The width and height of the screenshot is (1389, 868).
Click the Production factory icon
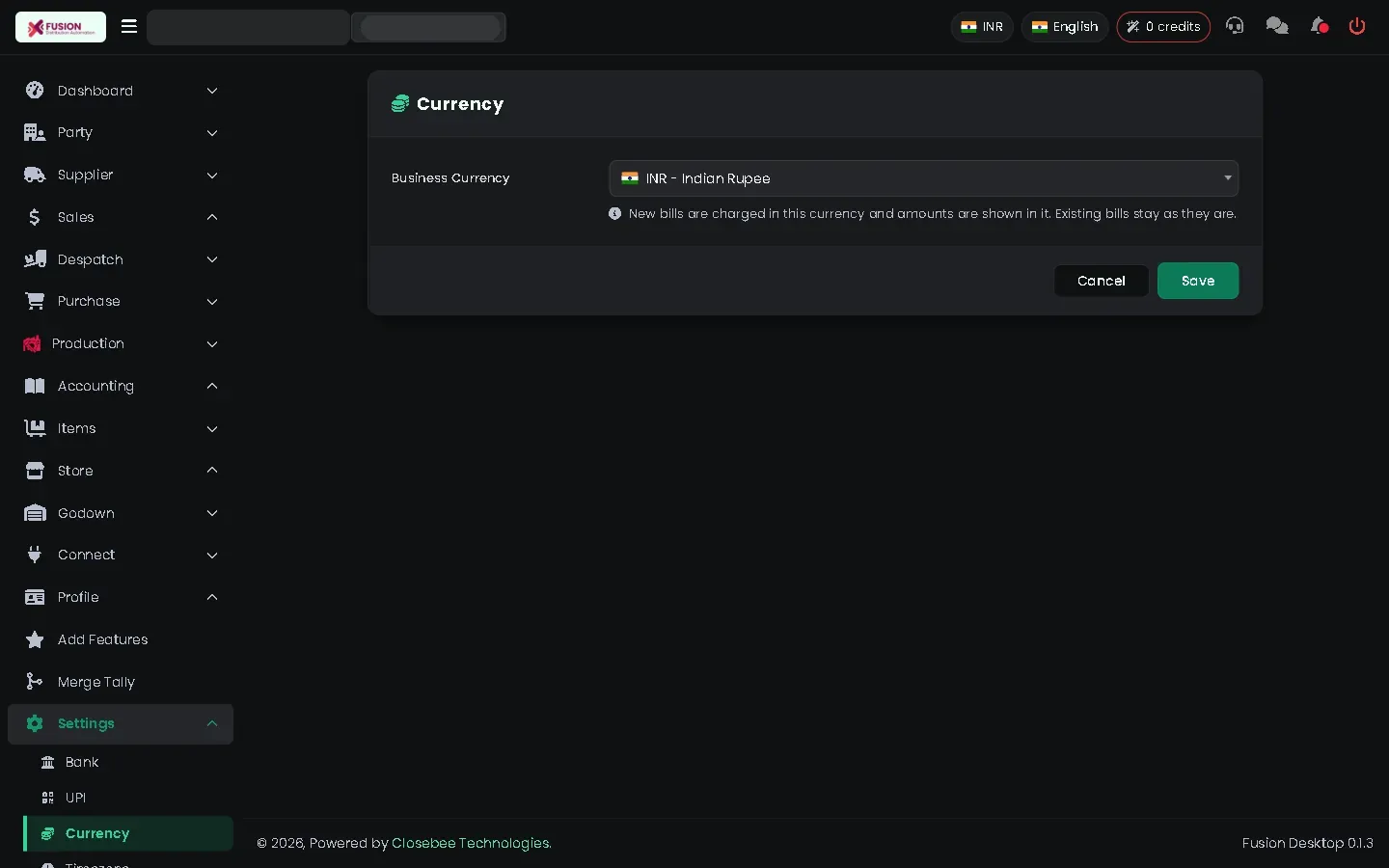[32, 343]
